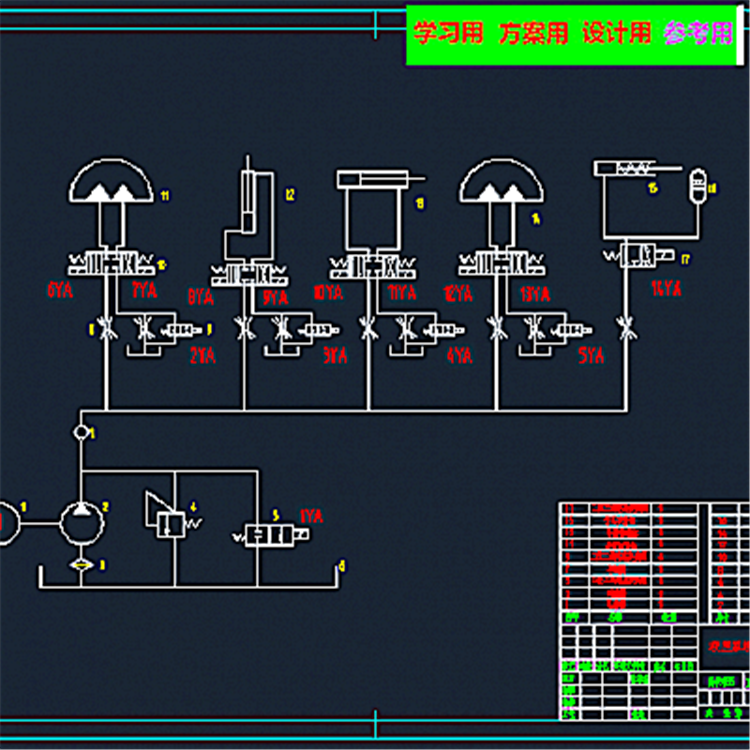Select the 5YA label
This screenshot has height=750, width=750.
[x=591, y=355]
